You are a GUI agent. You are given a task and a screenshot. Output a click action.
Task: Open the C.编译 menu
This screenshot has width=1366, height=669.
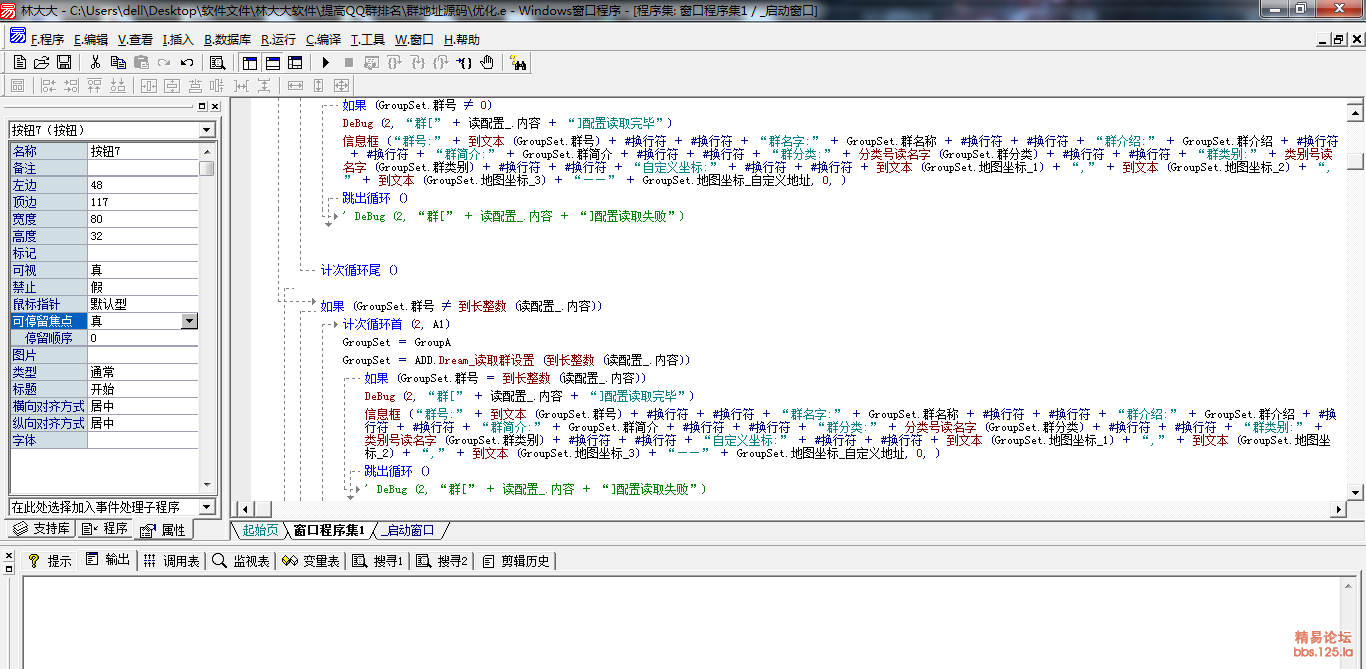tap(323, 40)
